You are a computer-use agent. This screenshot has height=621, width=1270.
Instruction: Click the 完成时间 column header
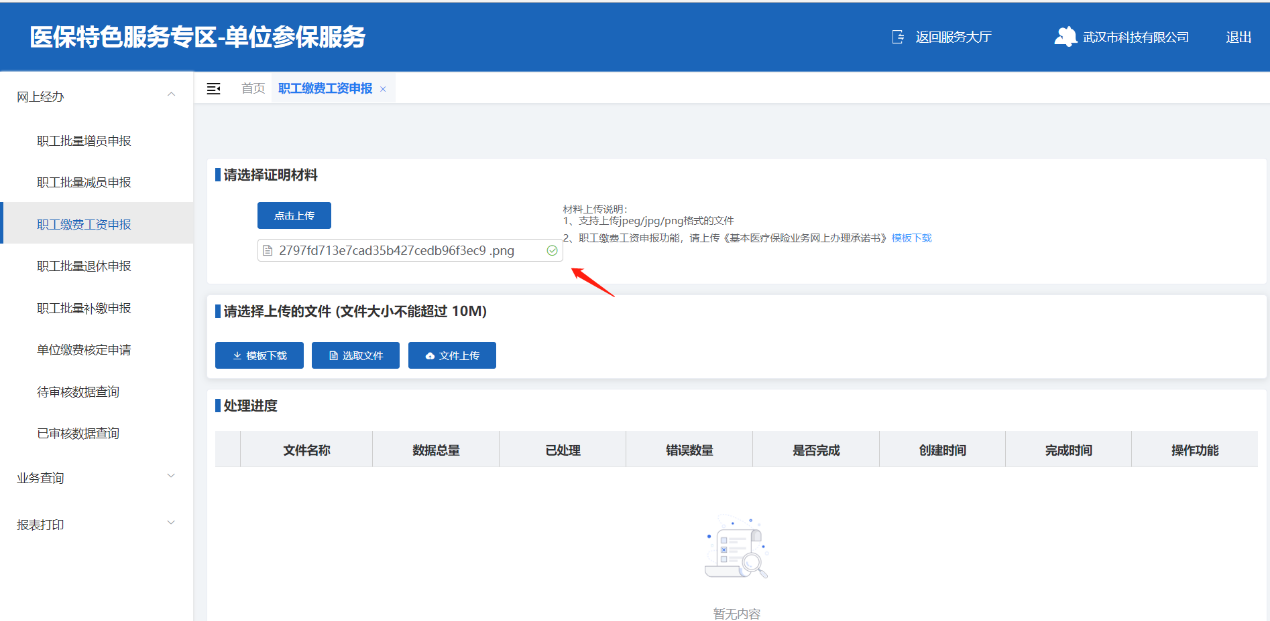click(1068, 450)
